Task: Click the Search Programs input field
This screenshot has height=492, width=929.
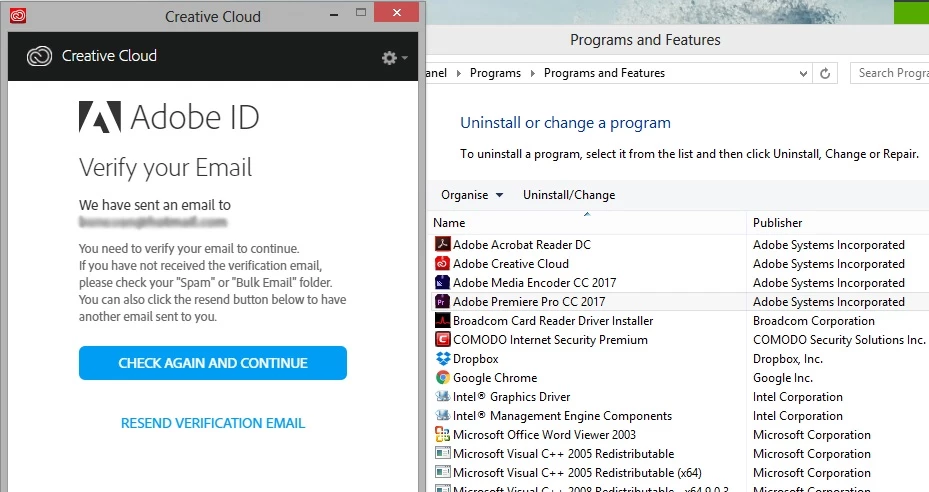Action: (889, 73)
